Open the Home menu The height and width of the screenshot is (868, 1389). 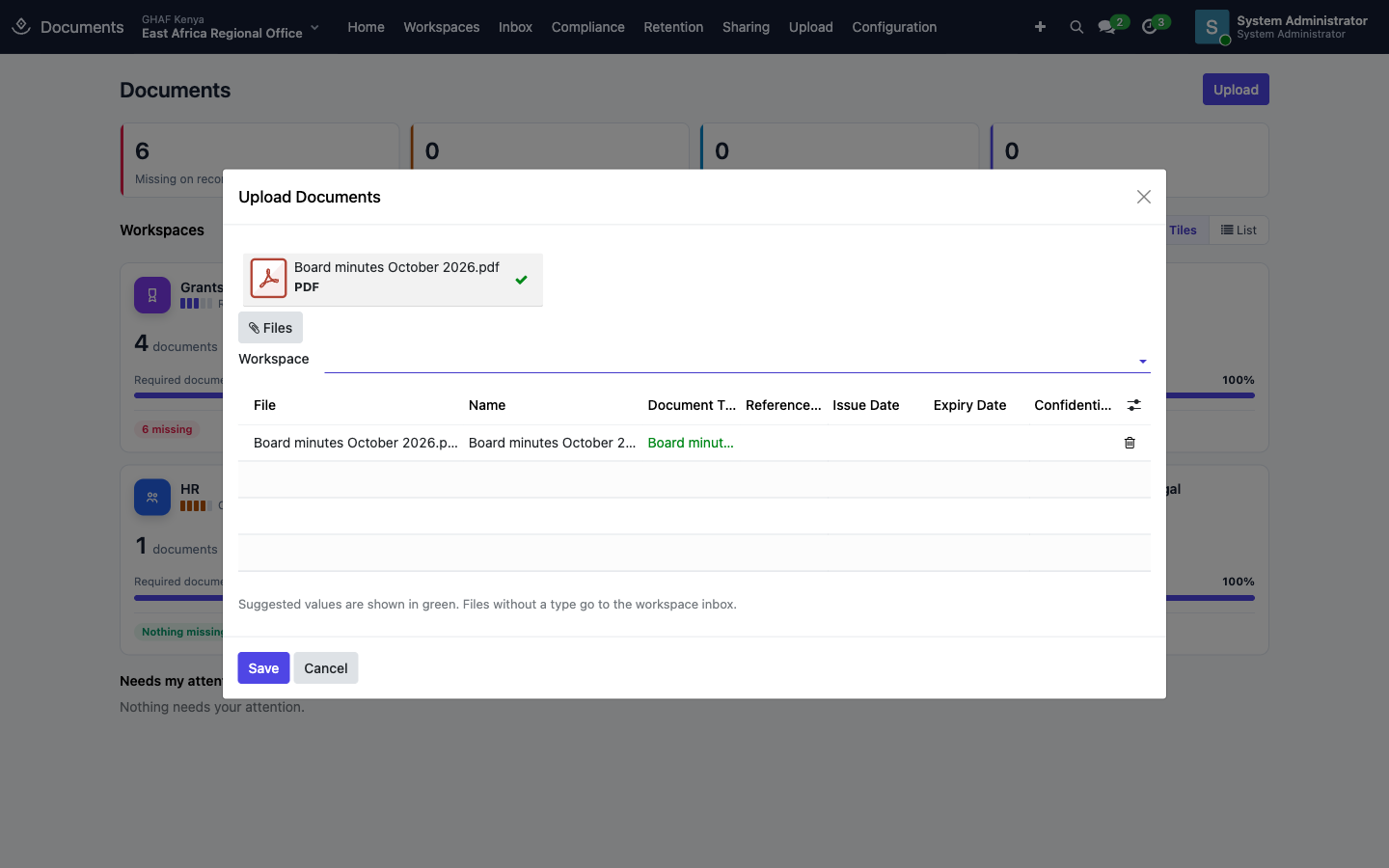366,27
